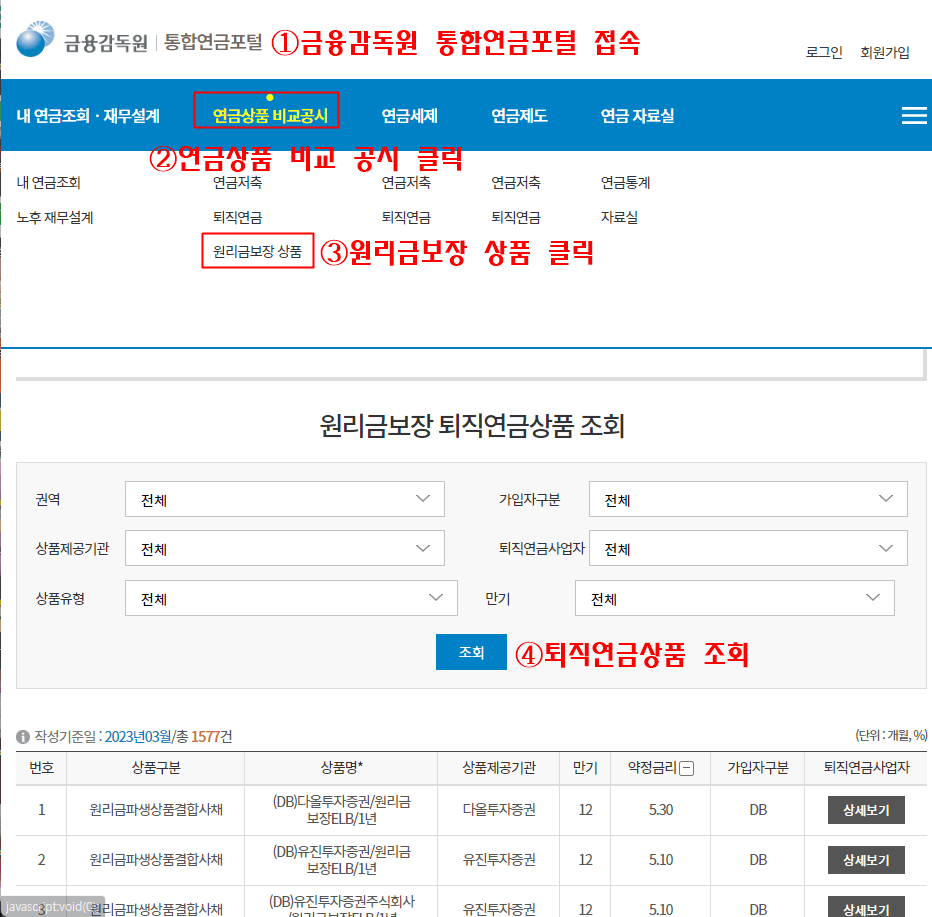Viewport: 932px width, 917px height.
Task: Open the 연금세제 menu
Action: [x=409, y=114]
